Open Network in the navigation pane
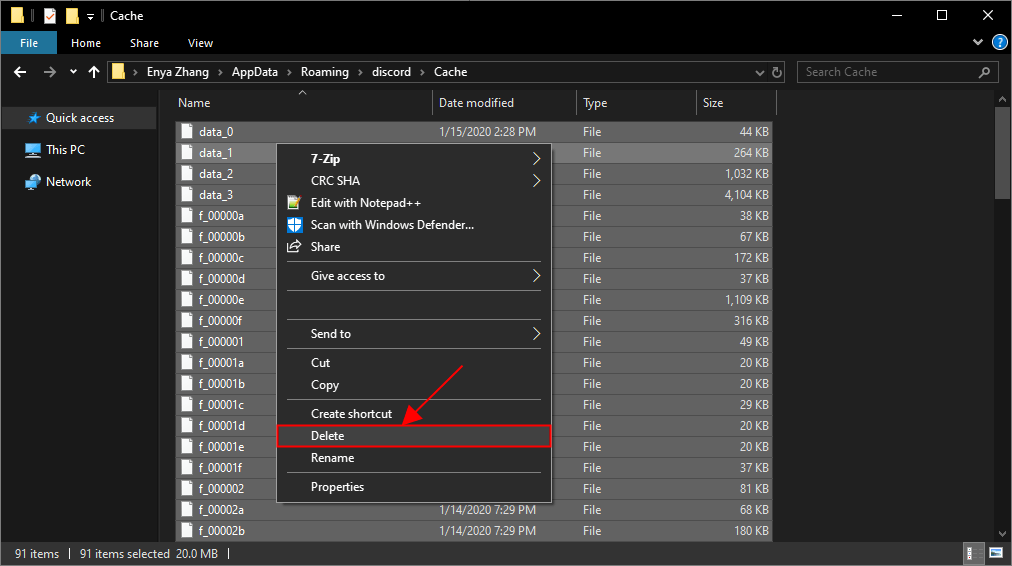The image size is (1012, 566). click(x=68, y=182)
